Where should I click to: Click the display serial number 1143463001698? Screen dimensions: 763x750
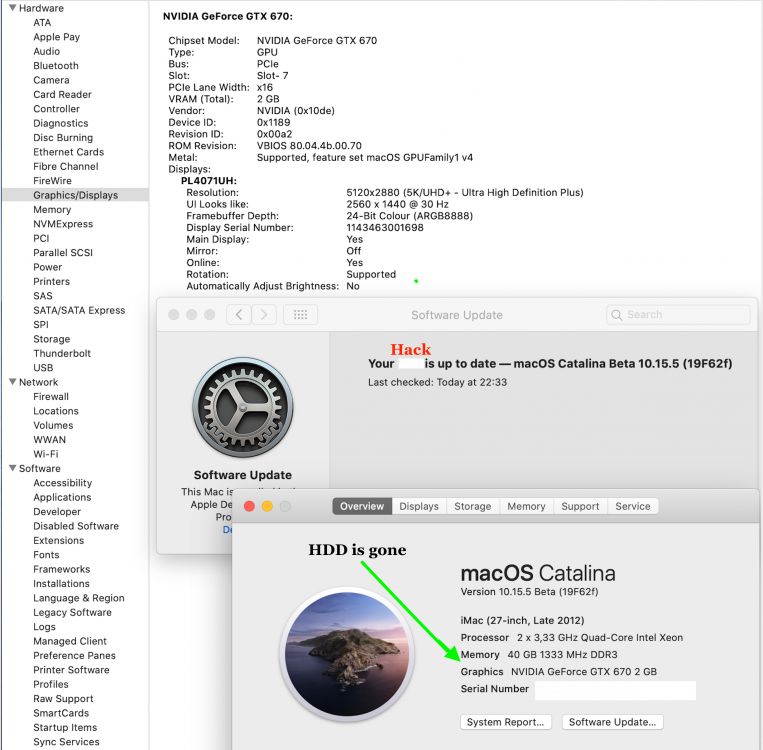(x=385, y=227)
